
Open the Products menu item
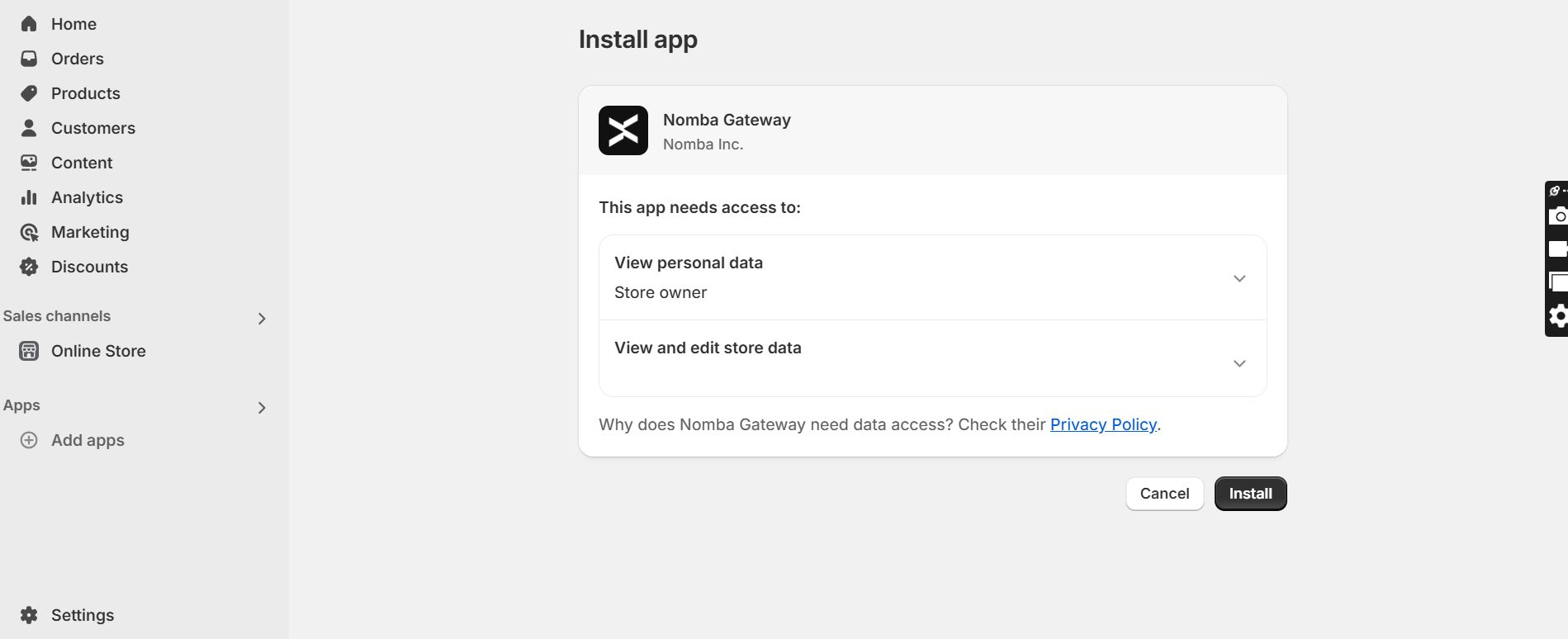click(86, 93)
